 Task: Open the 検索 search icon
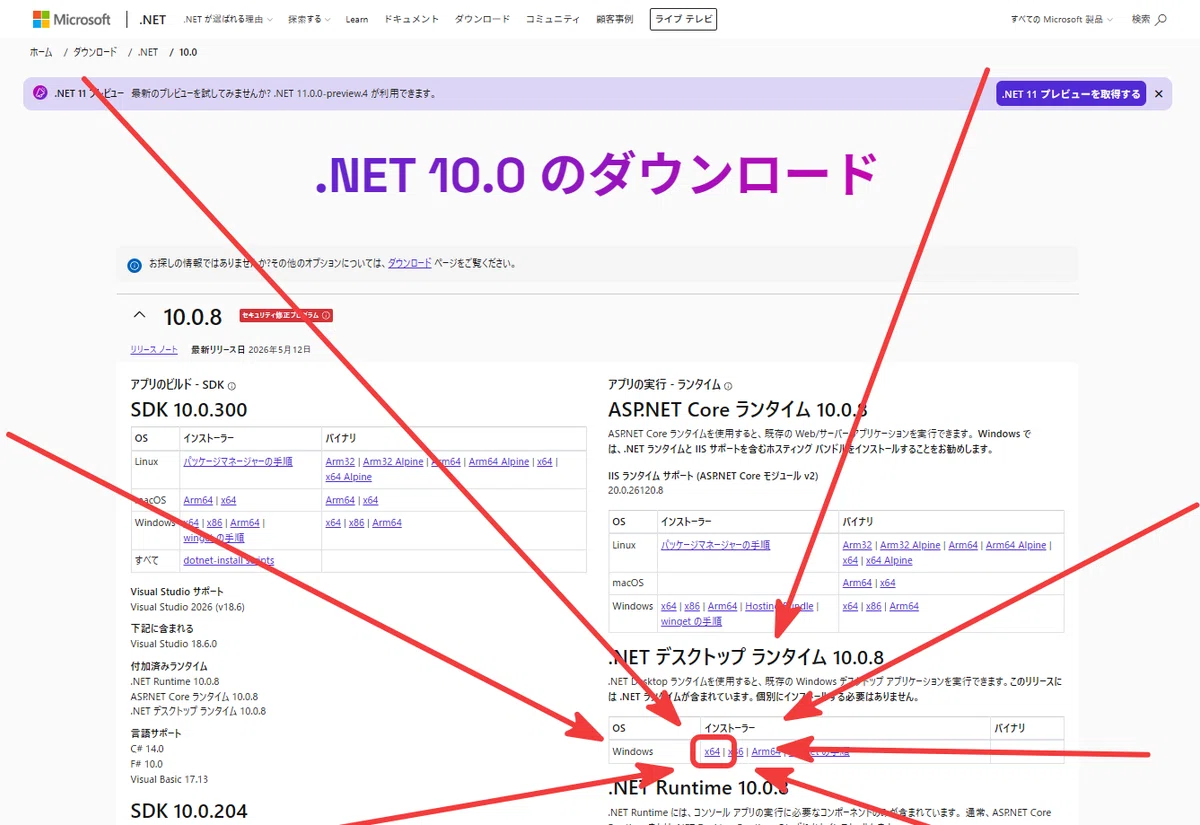point(1149,19)
